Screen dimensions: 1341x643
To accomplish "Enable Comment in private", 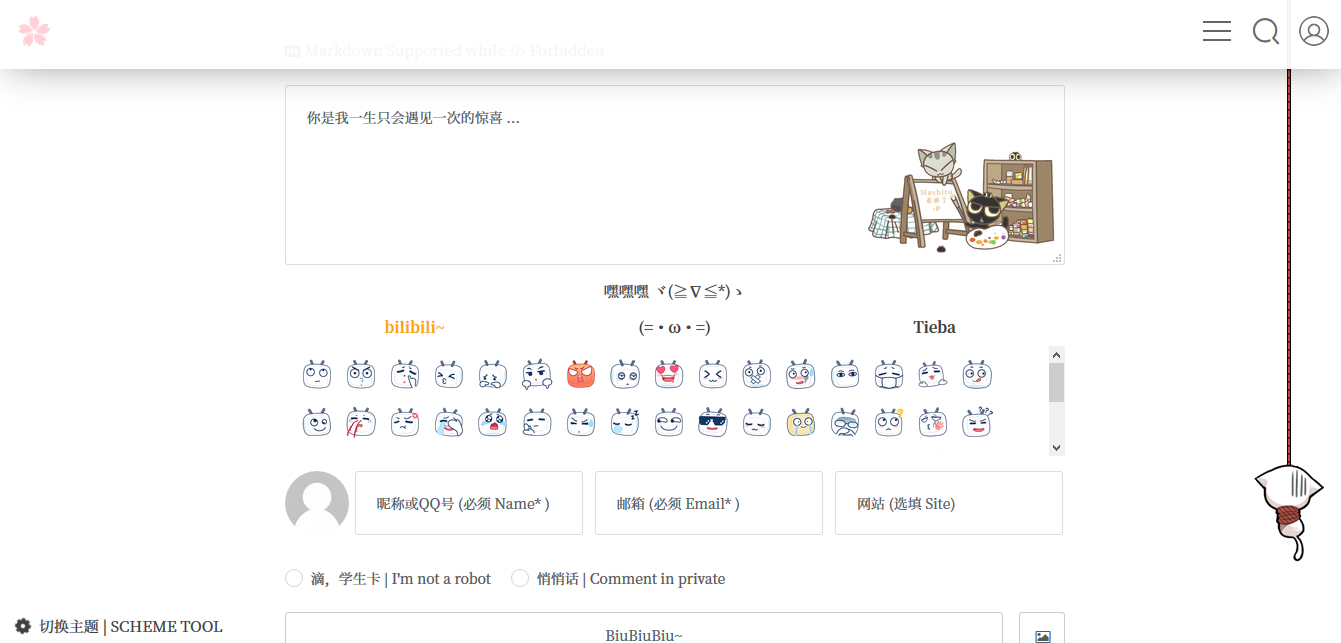I will click(x=520, y=578).
